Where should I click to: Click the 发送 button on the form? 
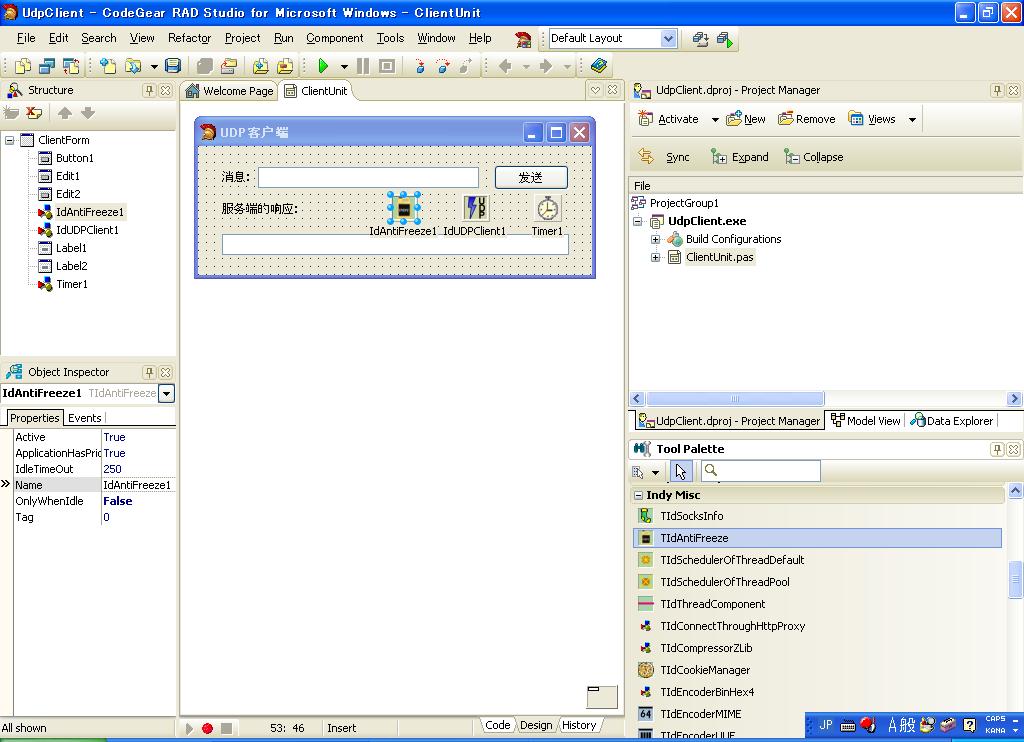tap(531, 178)
